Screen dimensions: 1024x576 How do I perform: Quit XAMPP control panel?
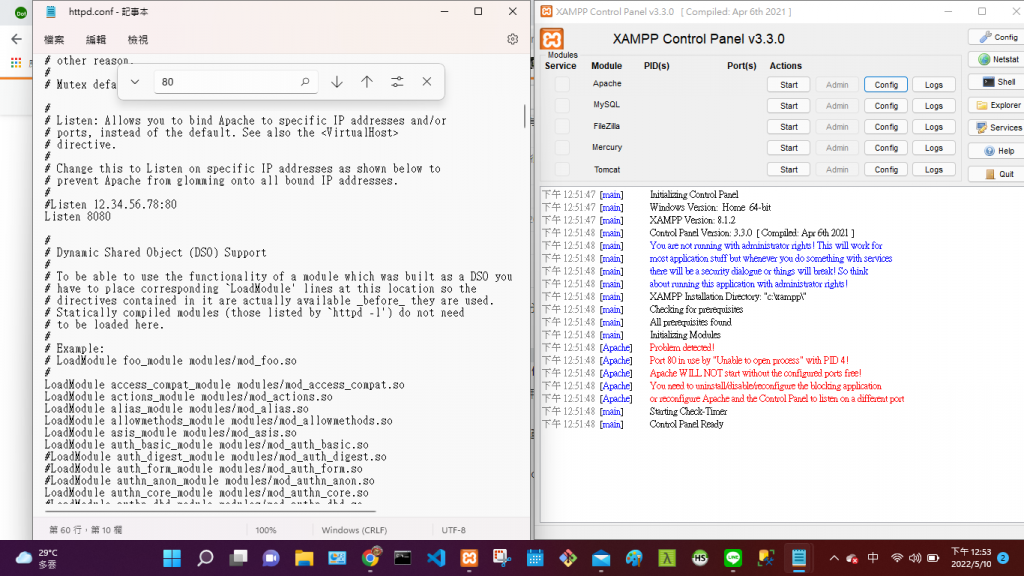[x=997, y=174]
